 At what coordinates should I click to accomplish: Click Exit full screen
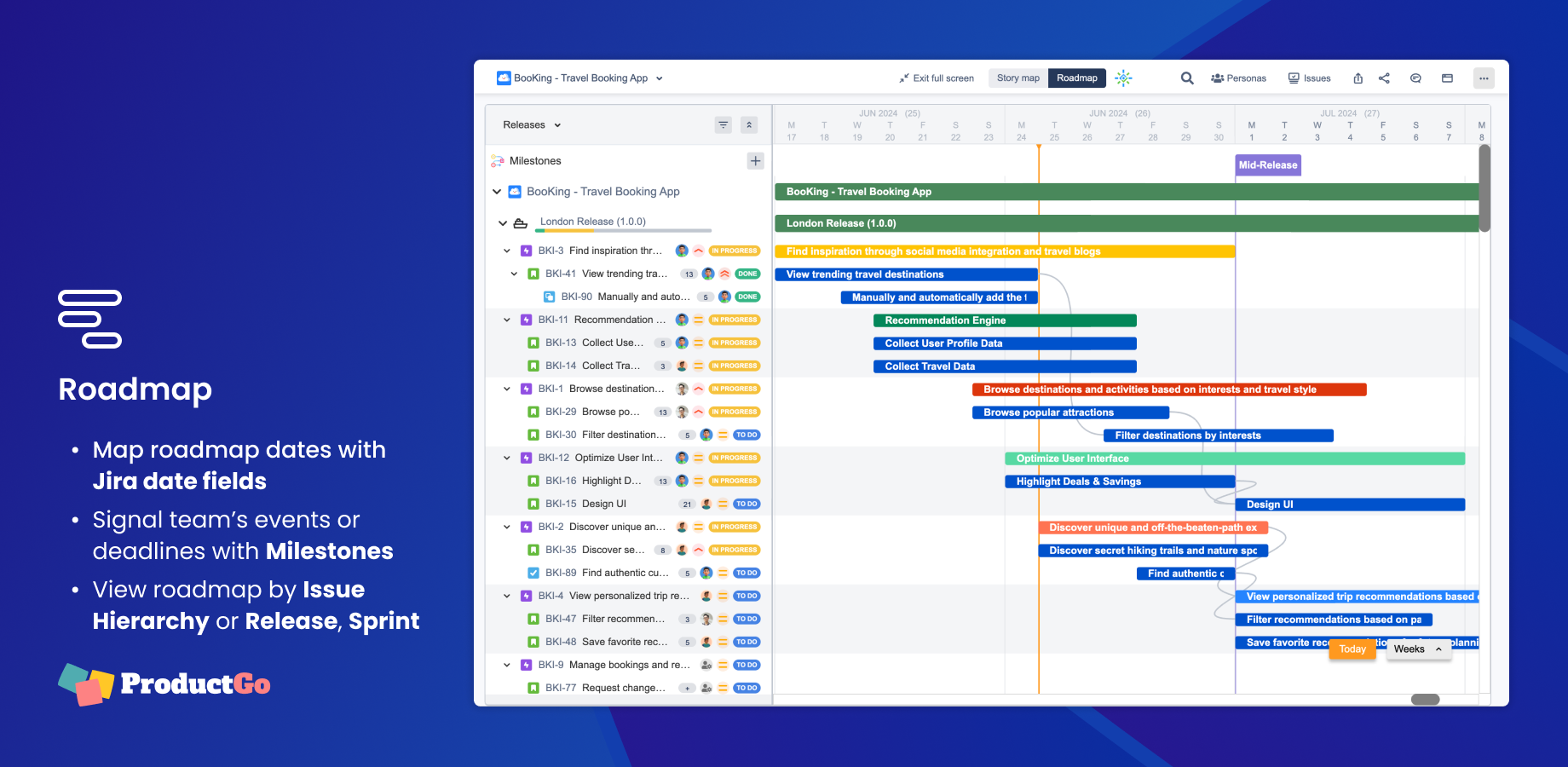click(x=936, y=78)
